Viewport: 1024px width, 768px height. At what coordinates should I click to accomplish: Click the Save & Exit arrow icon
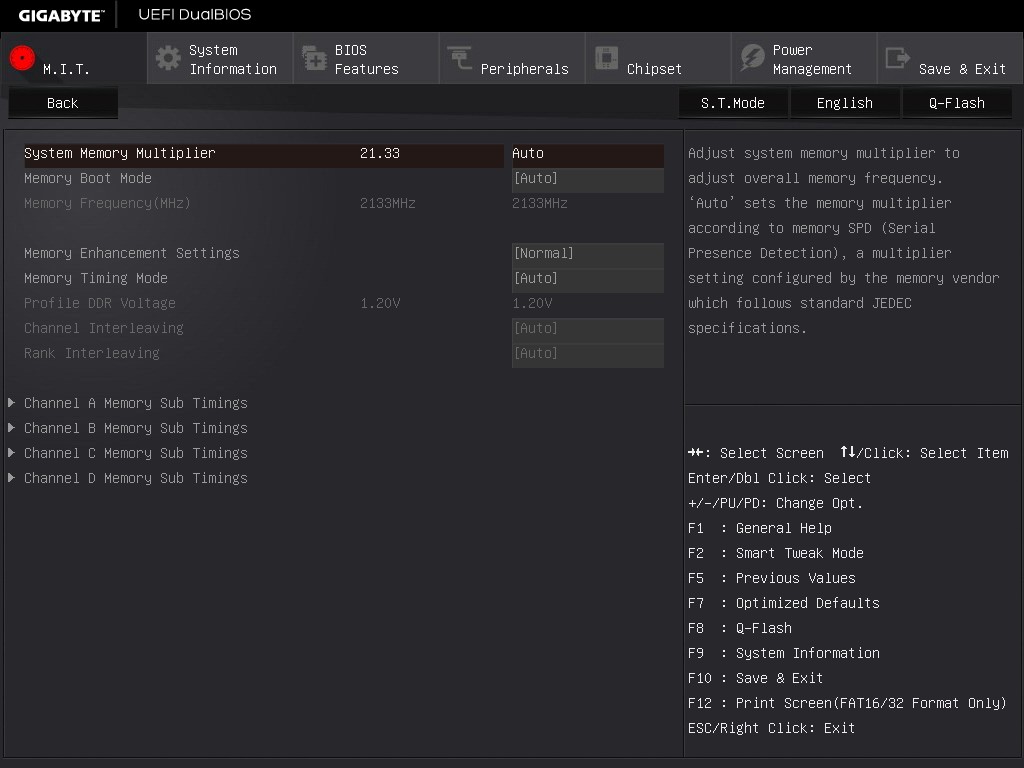pos(897,57)
